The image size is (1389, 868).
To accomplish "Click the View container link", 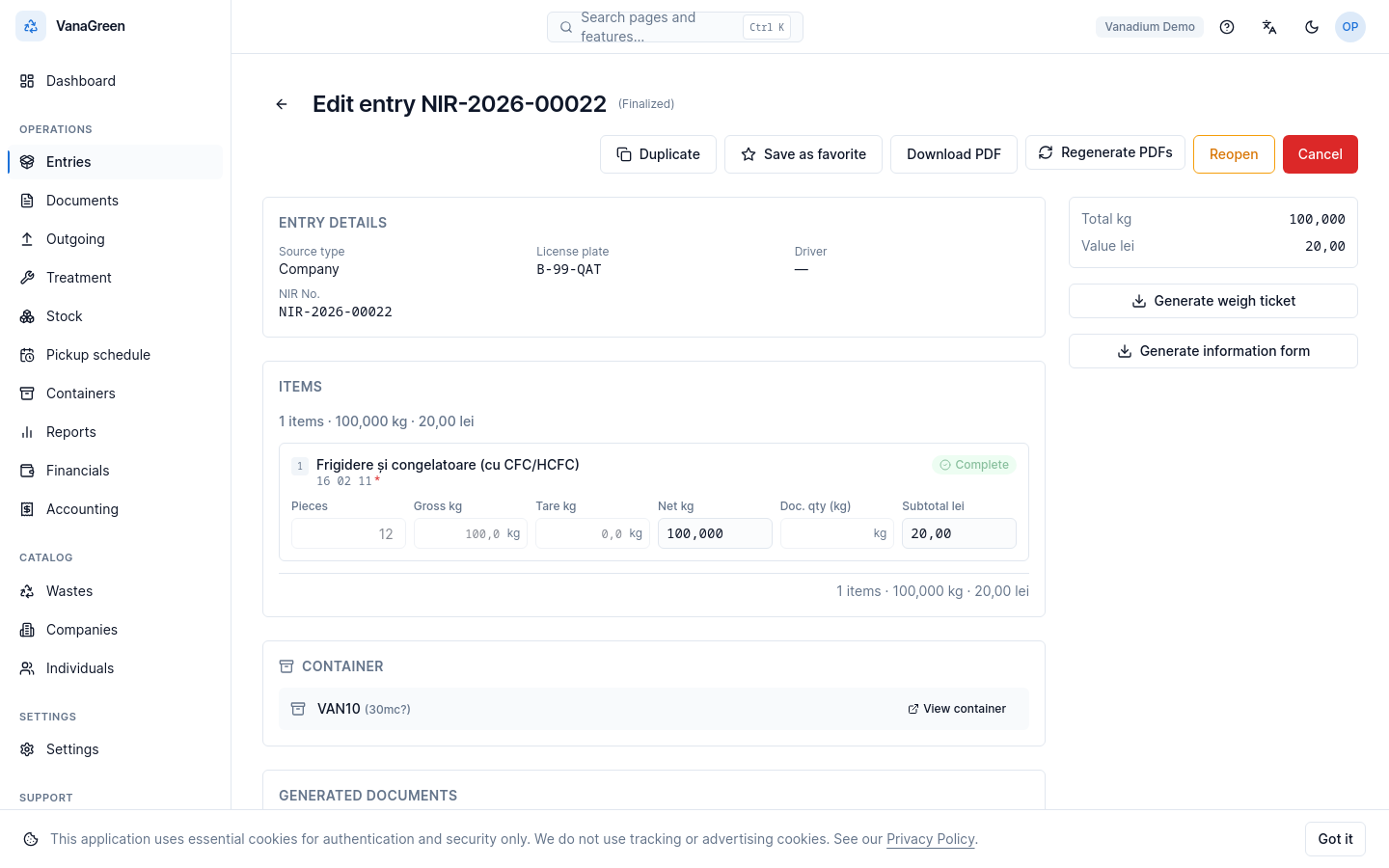I will [x=957, y=709].
